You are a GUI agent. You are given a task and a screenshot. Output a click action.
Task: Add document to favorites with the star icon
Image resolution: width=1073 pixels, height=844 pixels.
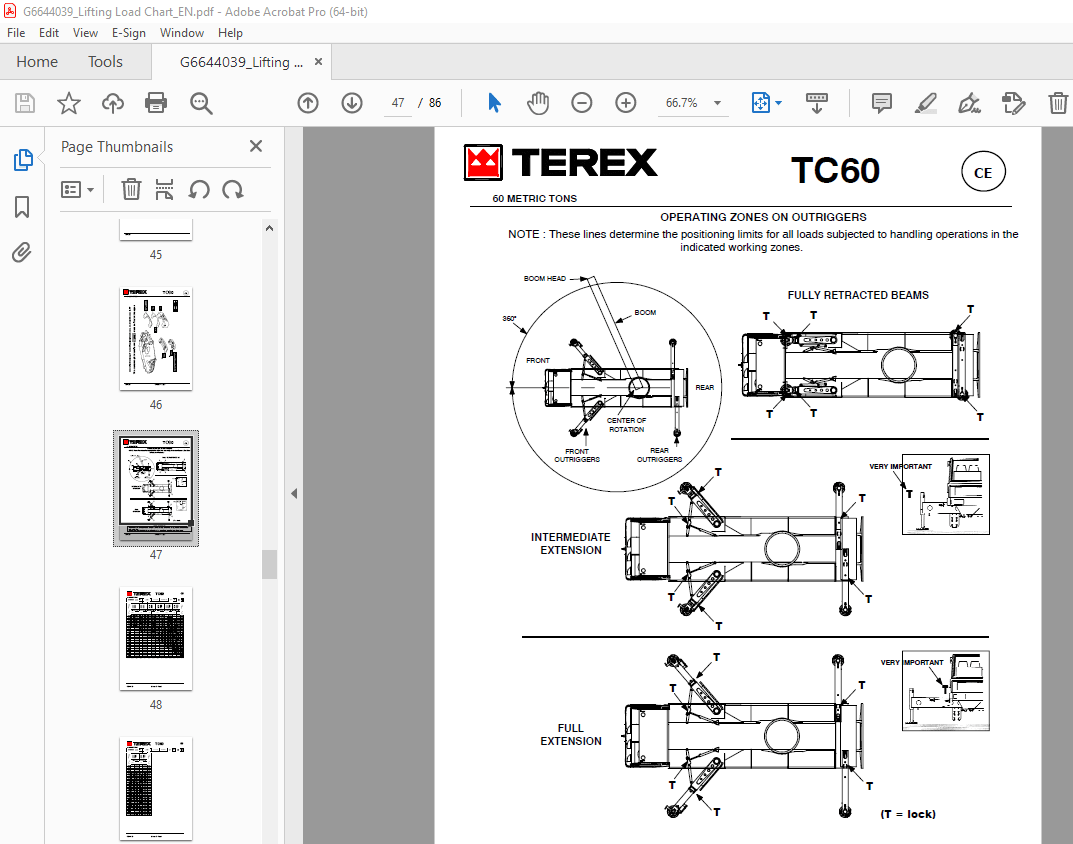pyautogui.click(x=68, y=103)
